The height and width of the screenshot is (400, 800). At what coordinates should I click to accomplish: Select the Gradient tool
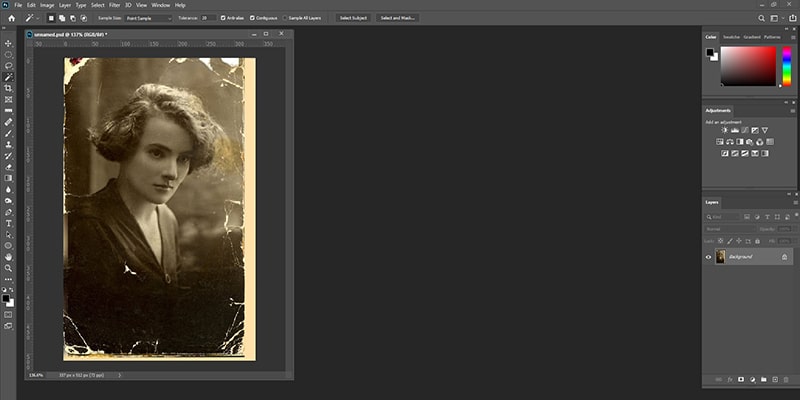[8, 178]
